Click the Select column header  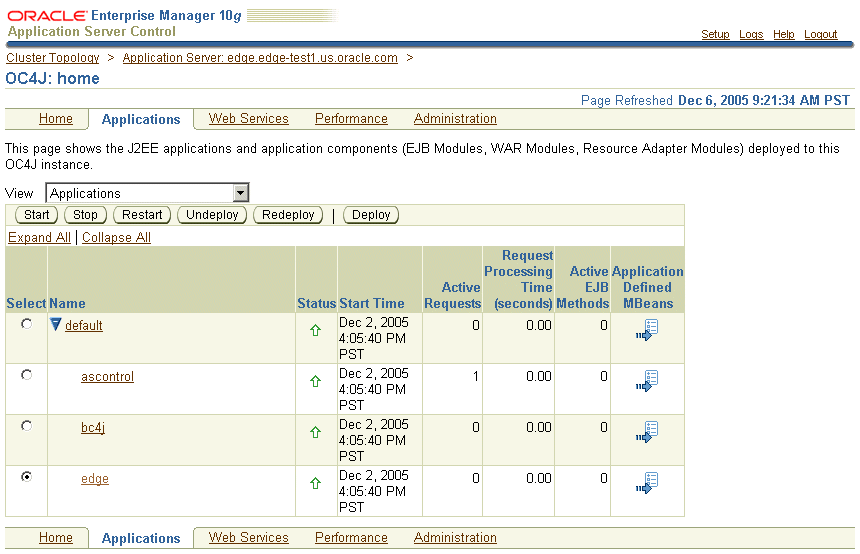click(26, 303)
